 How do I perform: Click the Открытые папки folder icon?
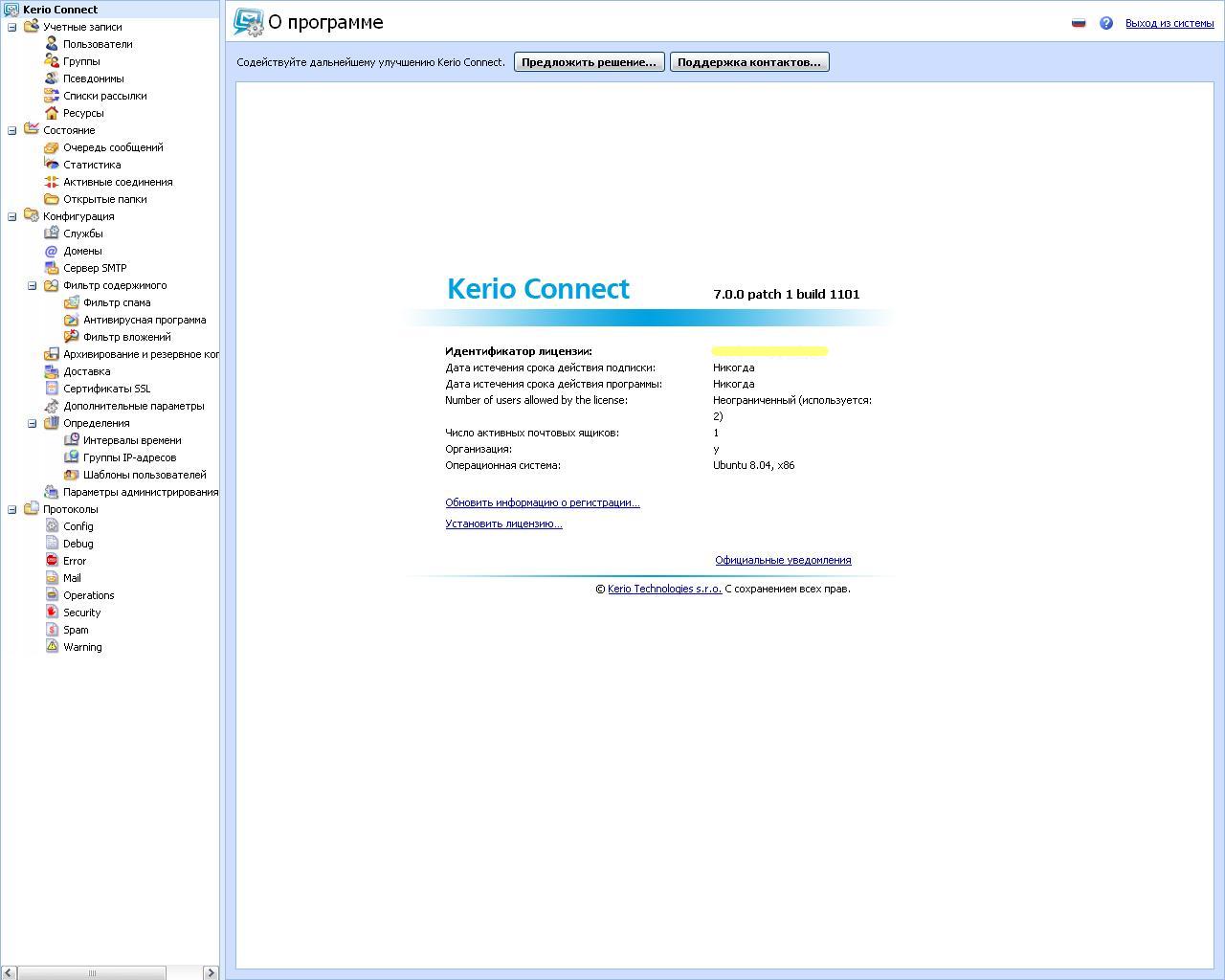tap(52, 199)
